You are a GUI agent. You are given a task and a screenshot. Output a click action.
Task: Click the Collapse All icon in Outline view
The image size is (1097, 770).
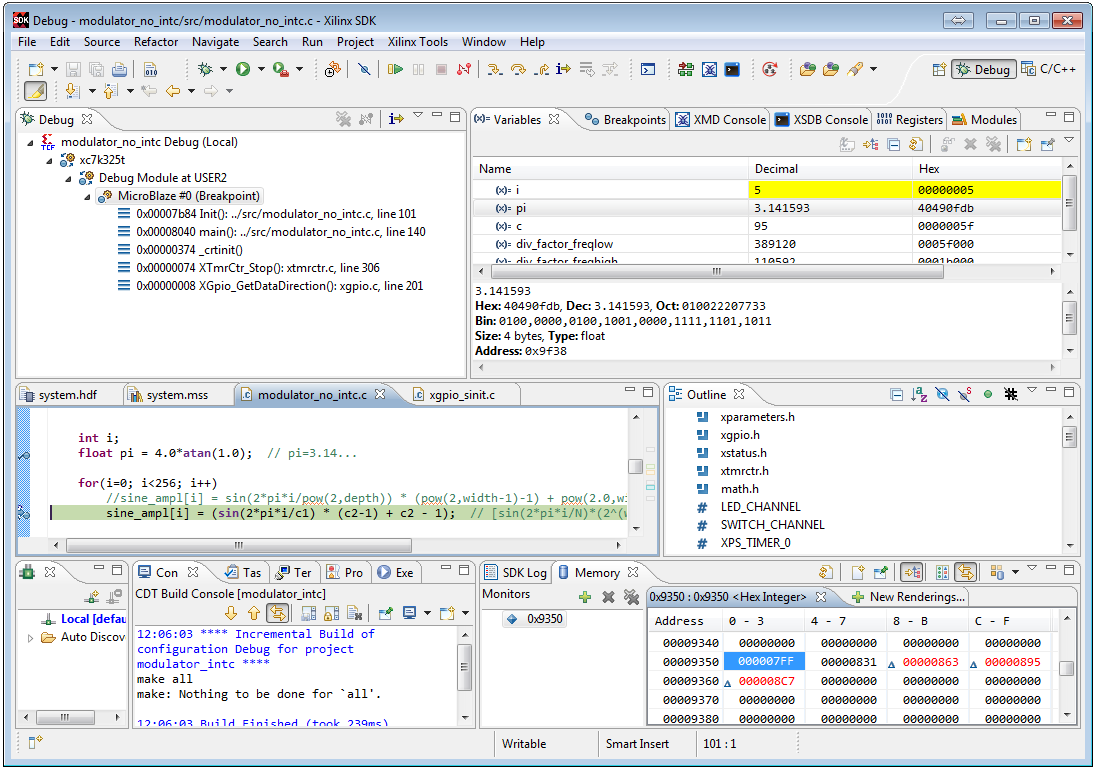click(896, 394)
